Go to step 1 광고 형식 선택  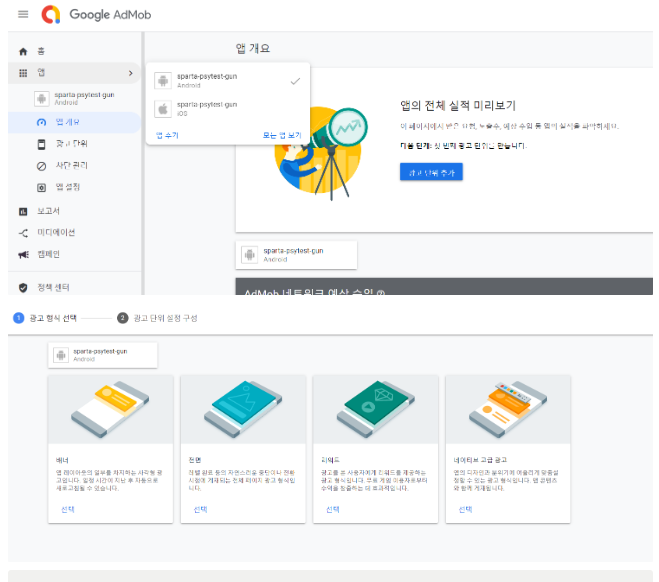coord(45,318)
